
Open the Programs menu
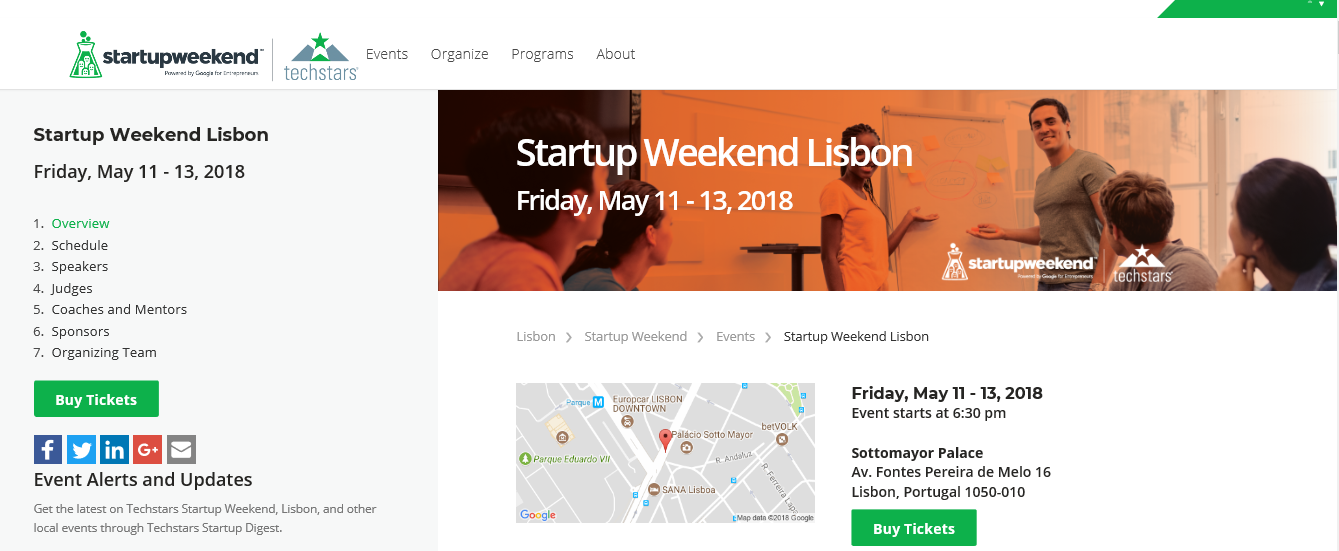(x=542, y=54)
